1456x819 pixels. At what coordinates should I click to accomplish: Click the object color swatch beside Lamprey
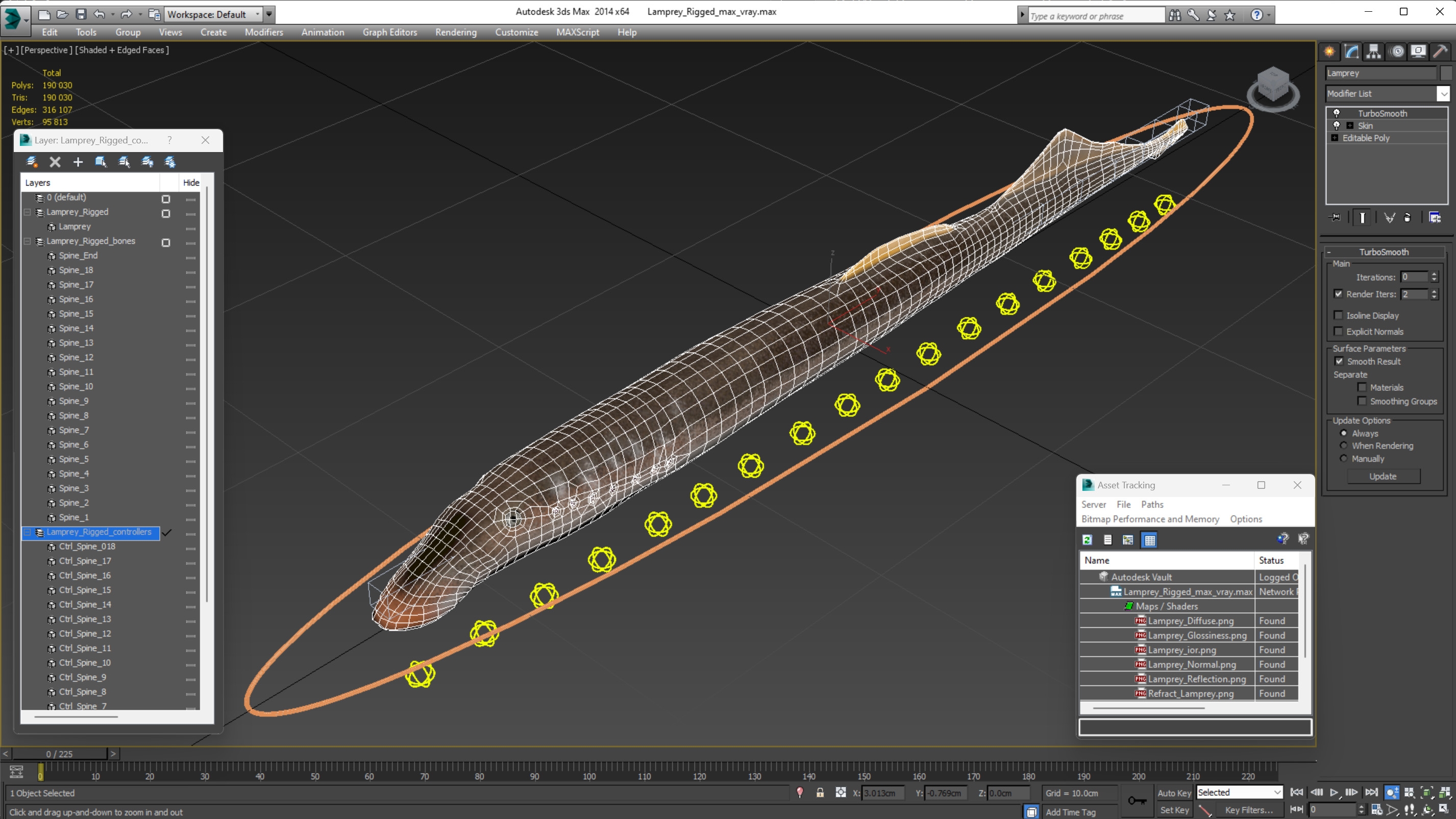pyautogui.click(x=1445, y=73)
